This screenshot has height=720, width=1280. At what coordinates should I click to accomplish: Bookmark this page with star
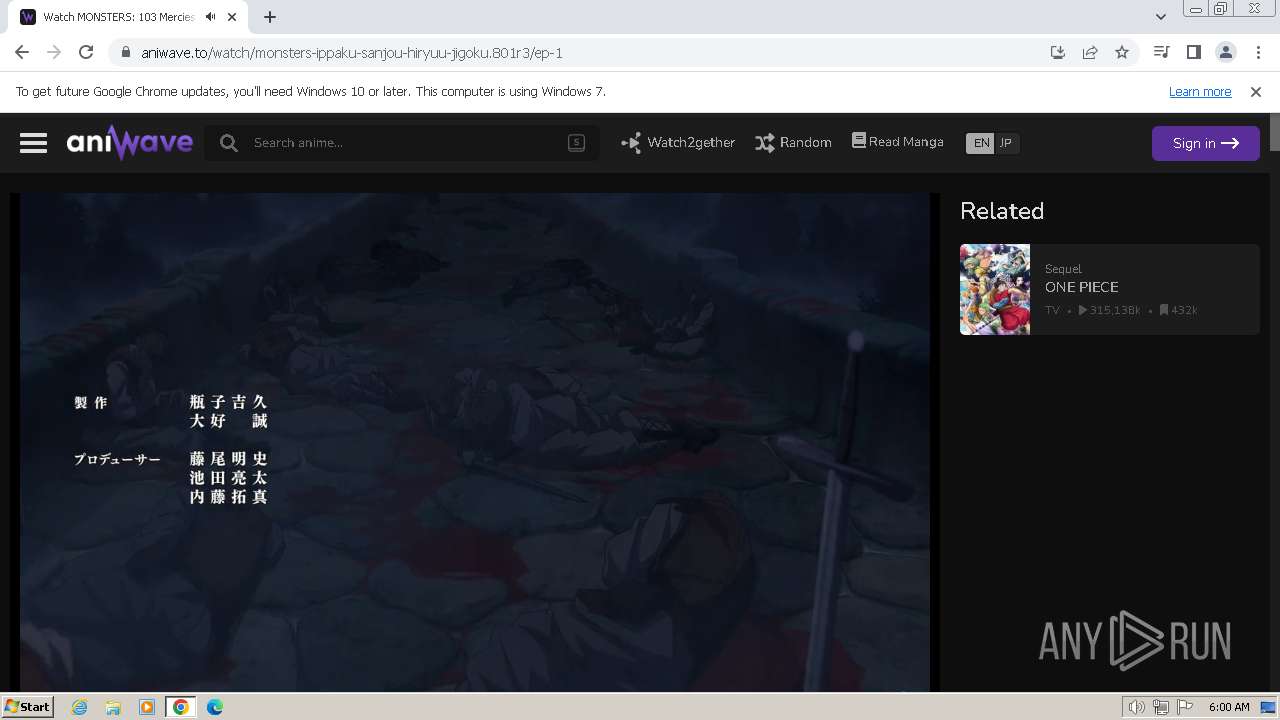coord(1122,52)
